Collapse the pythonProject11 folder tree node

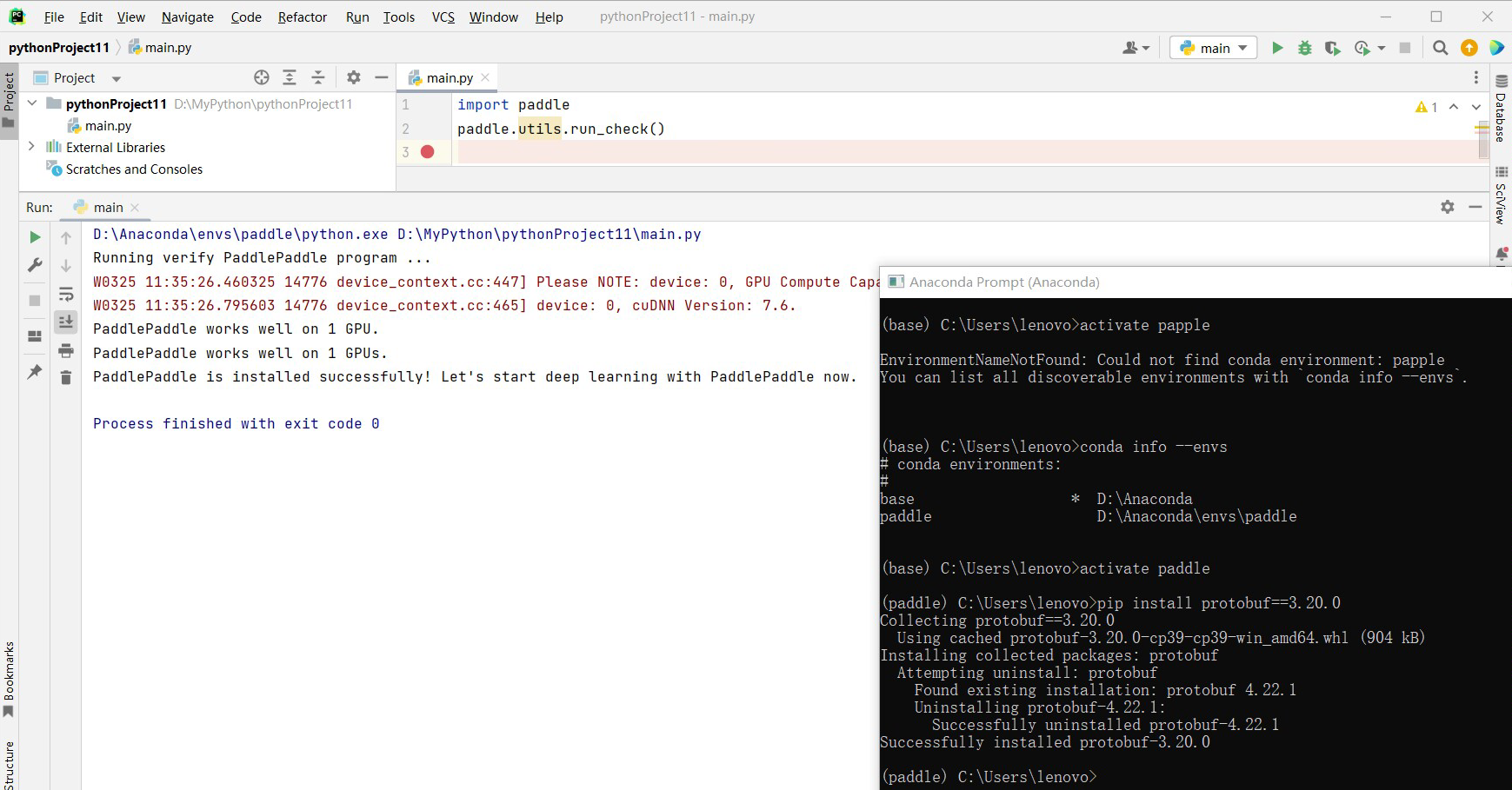[32, 103]
